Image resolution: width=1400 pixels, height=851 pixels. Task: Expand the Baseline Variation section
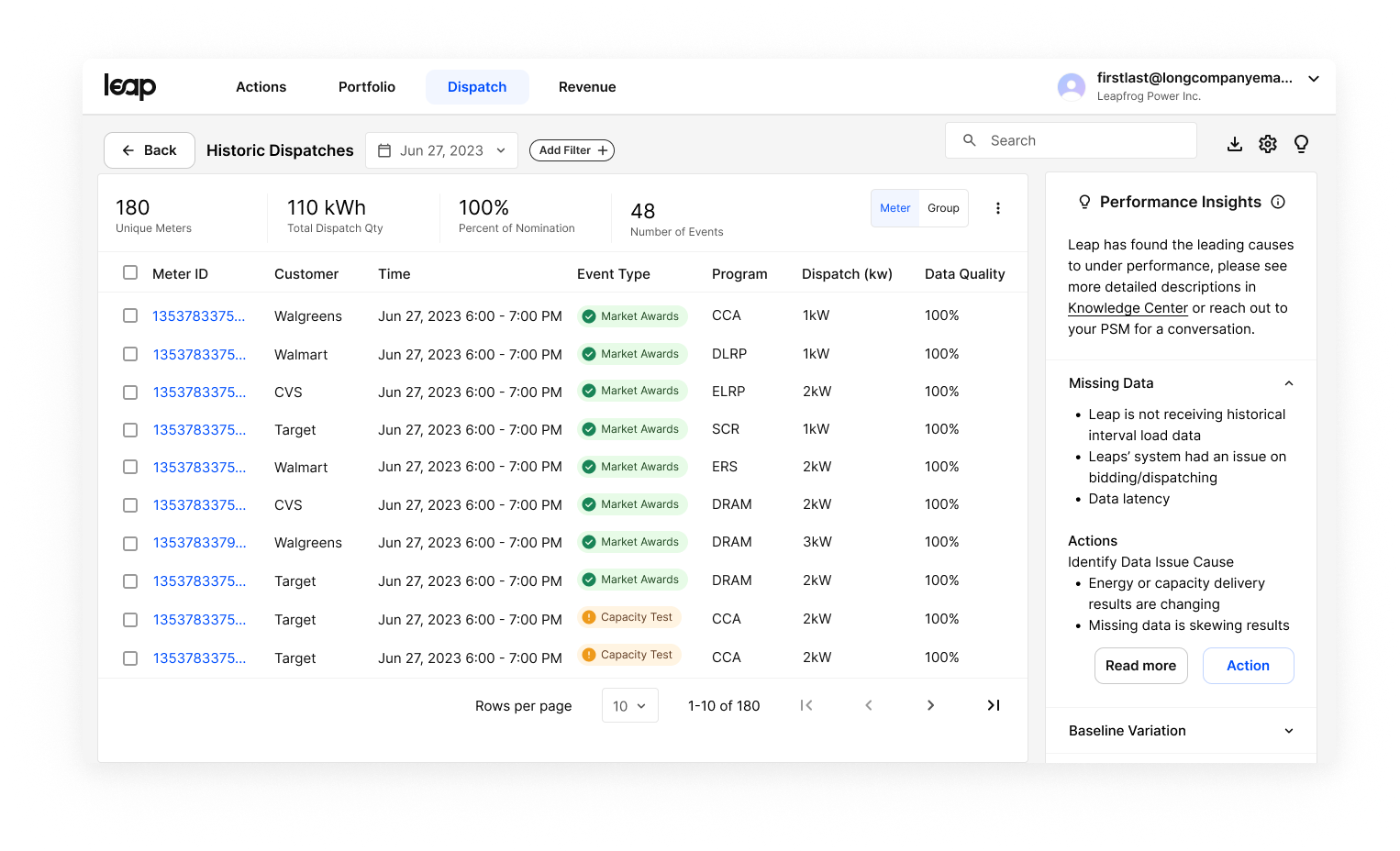click(1182, 731)
